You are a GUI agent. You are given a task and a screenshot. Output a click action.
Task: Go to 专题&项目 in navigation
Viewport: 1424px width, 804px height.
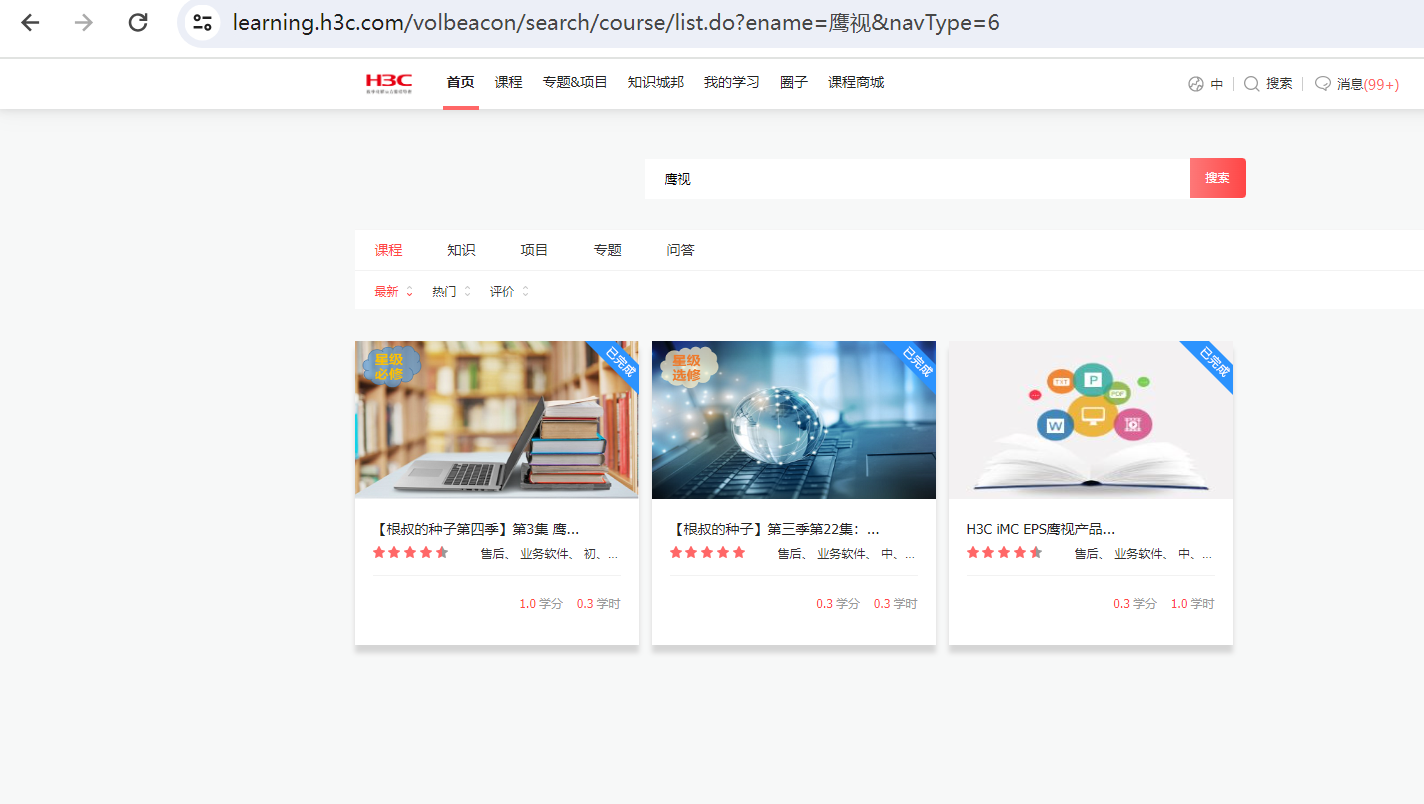(x=575, y=82)
